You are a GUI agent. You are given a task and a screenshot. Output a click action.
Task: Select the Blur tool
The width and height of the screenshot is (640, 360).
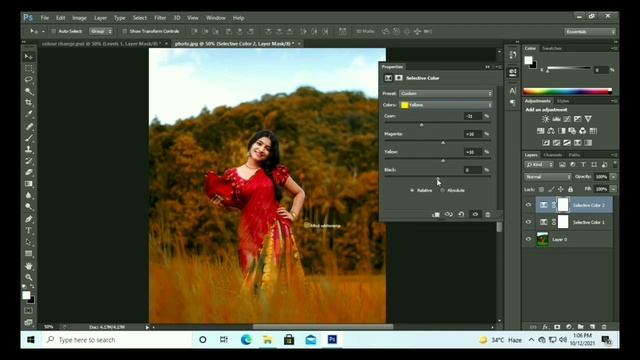(x=29, y=196)
